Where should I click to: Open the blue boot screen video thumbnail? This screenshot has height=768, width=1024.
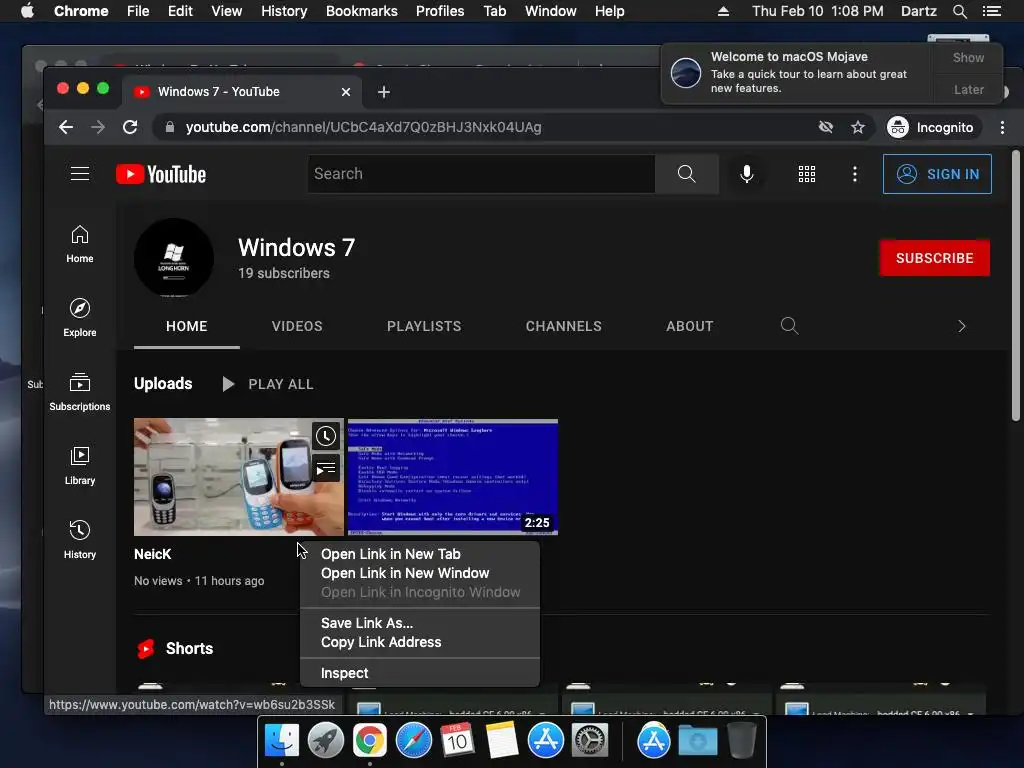coord(453,477)
